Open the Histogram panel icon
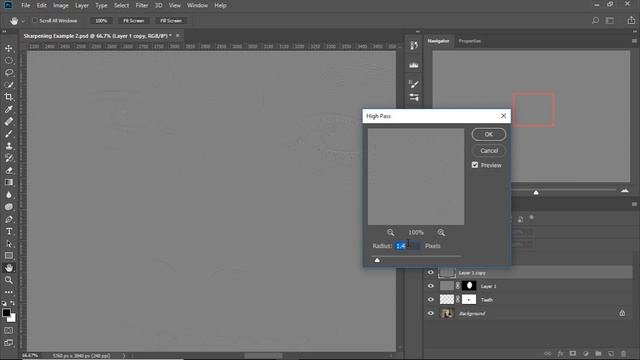 pos(414,65)
